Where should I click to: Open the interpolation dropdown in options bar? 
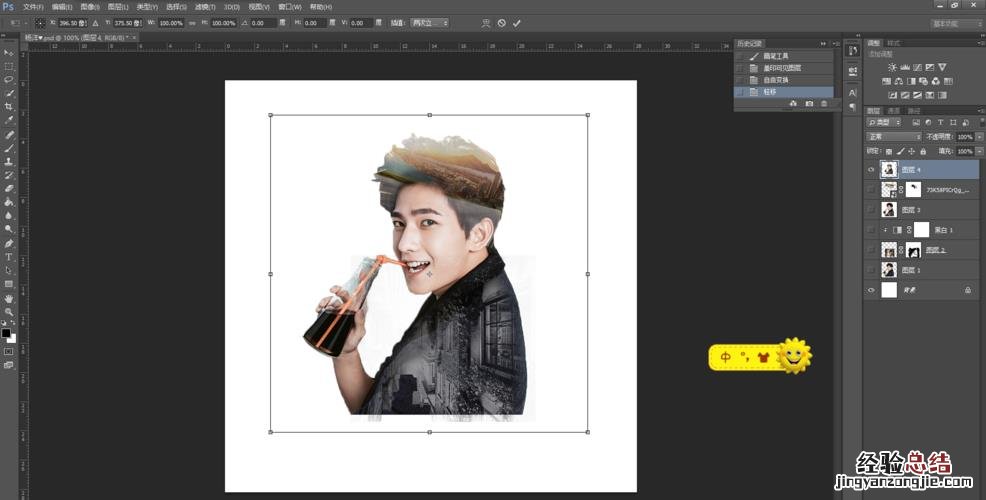430,22
